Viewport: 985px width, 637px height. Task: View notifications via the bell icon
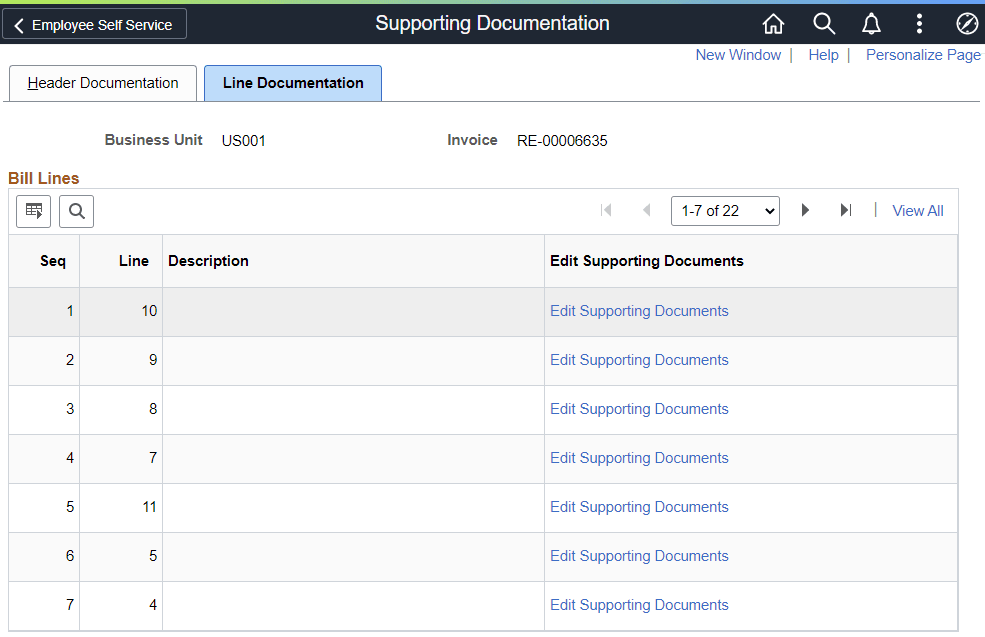(870, 23)
